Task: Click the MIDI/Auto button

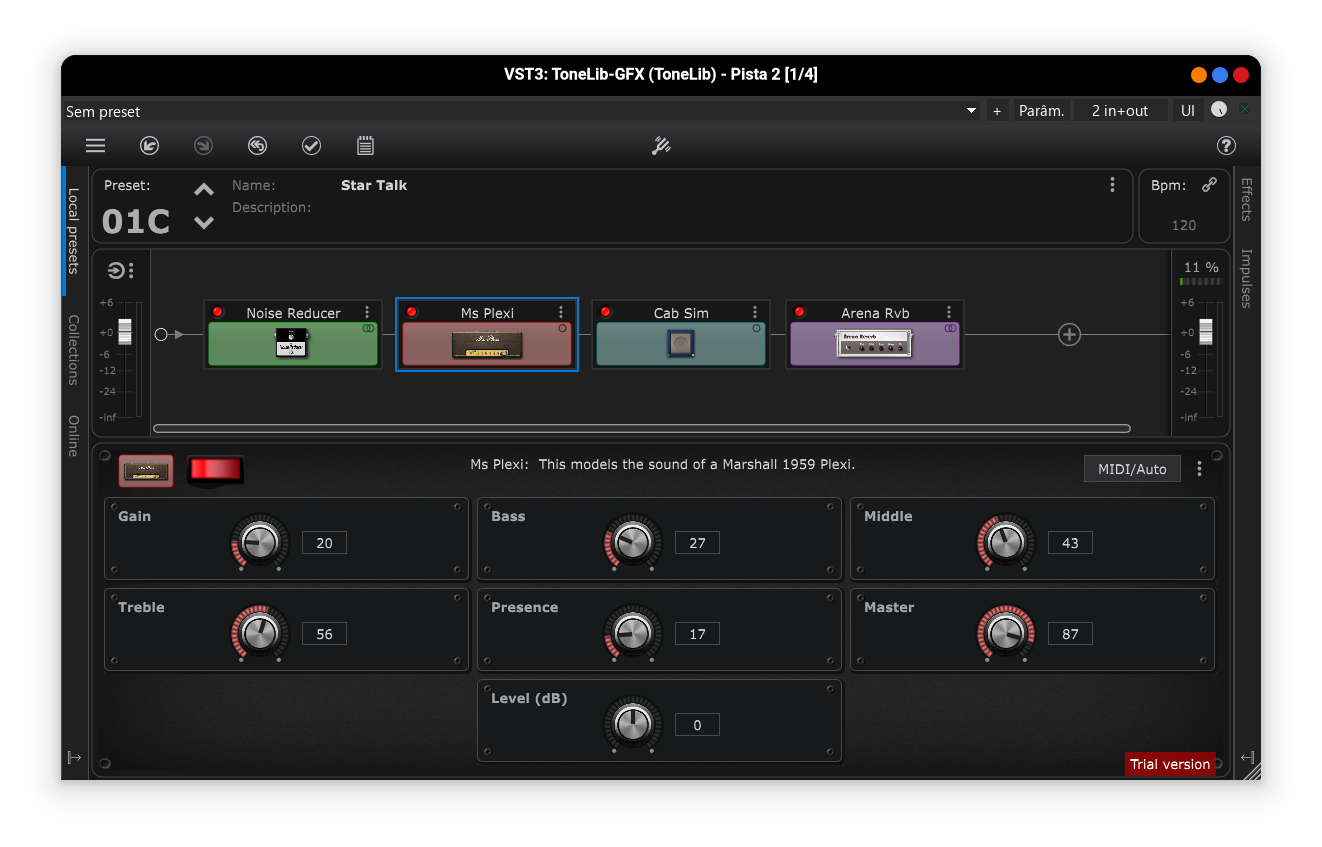Action: [x=1132, y=469]
